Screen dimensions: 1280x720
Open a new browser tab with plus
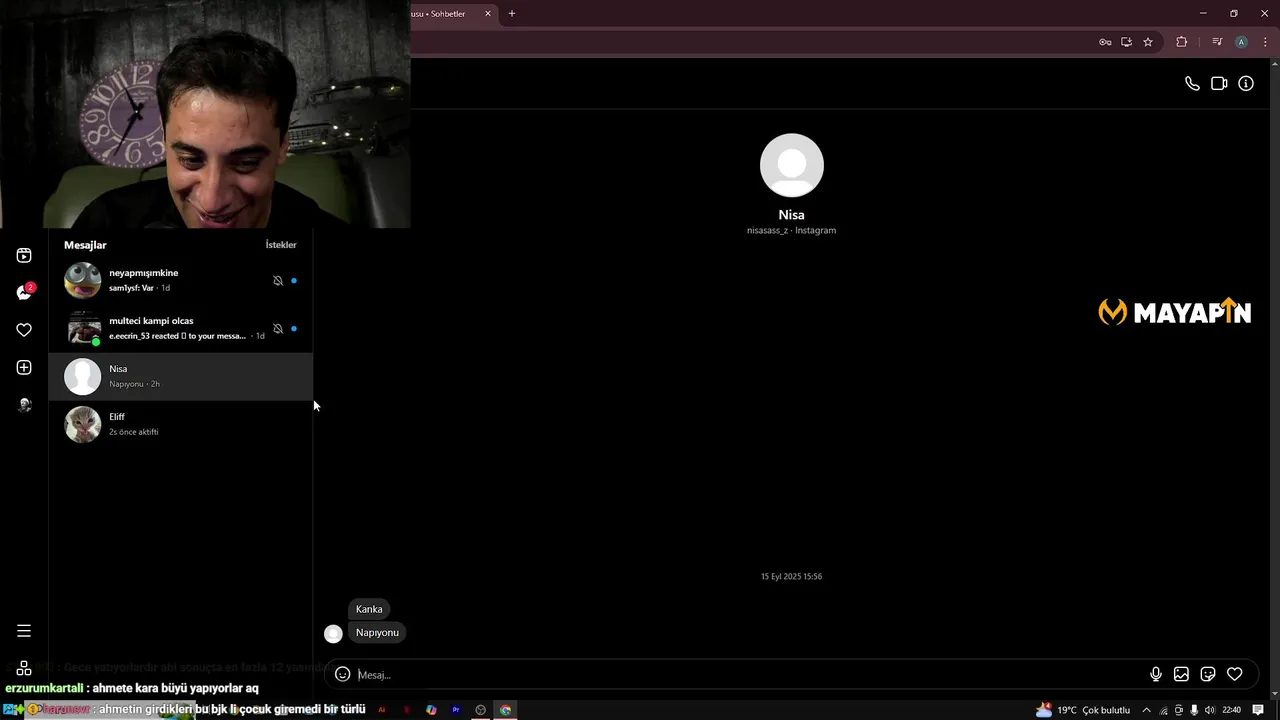tap(512, 14)
